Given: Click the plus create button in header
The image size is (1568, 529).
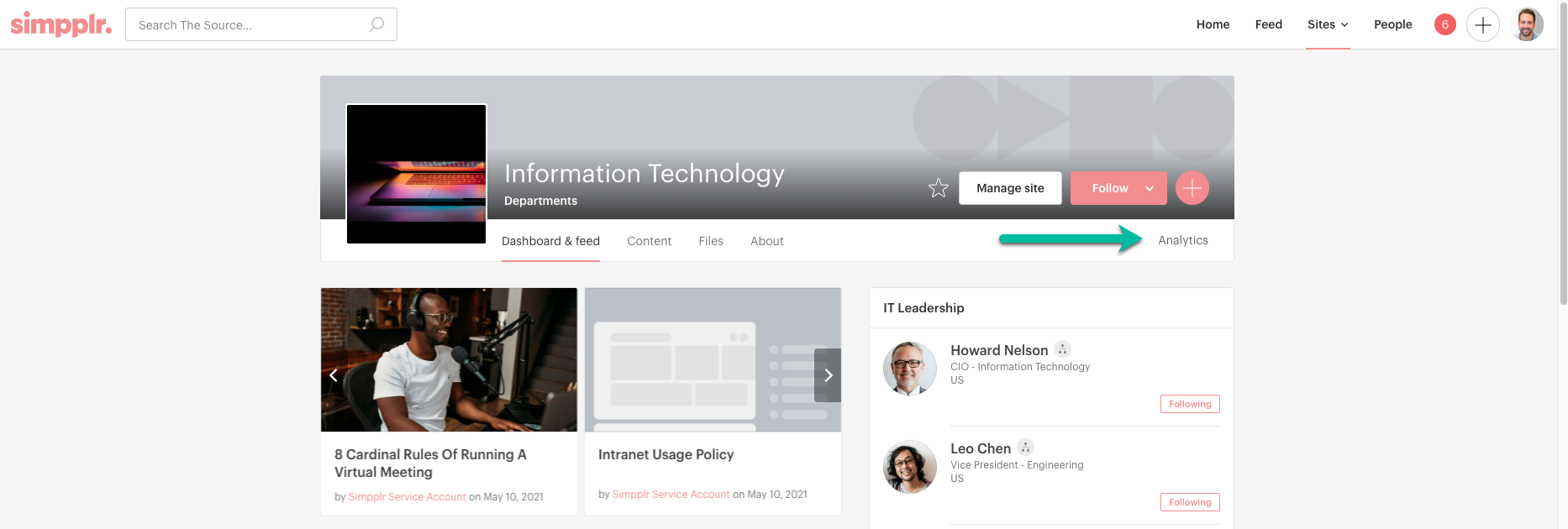Looking at the screenshot, I should coord(1482,25).
